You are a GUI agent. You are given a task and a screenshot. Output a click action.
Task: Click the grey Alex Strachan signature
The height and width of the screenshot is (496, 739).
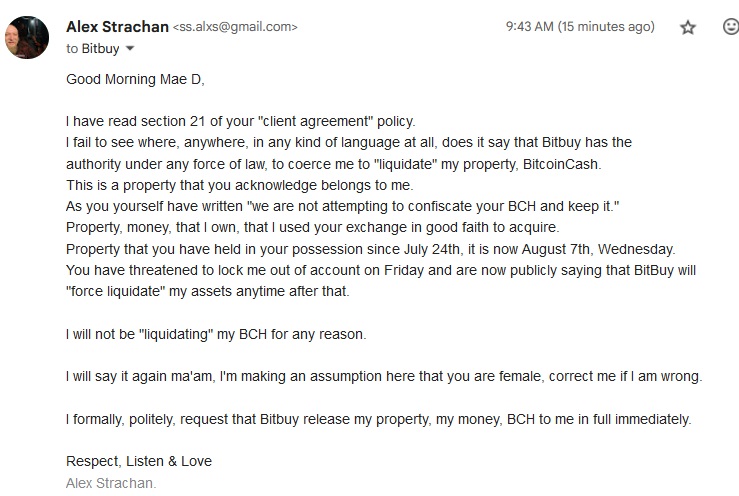(111, 483)
